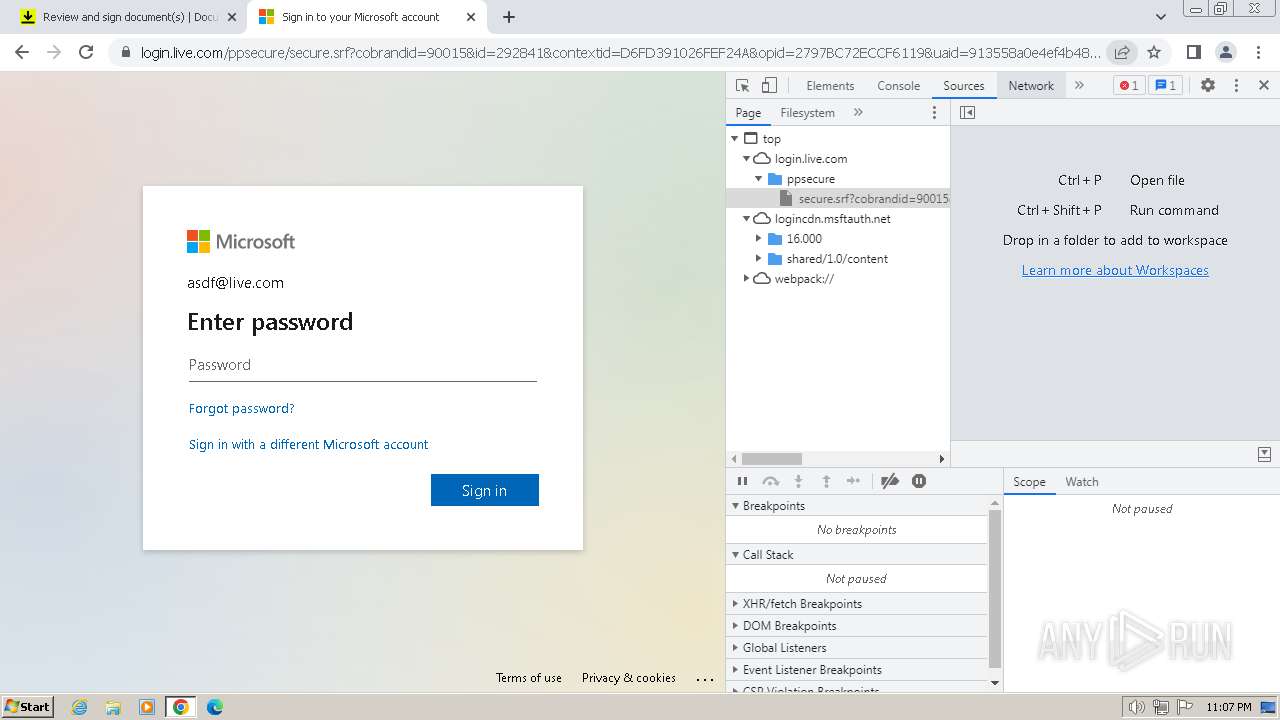Select the Filesystem navigator tab
Screen dimensions: 1280x720
coord(807,113)
